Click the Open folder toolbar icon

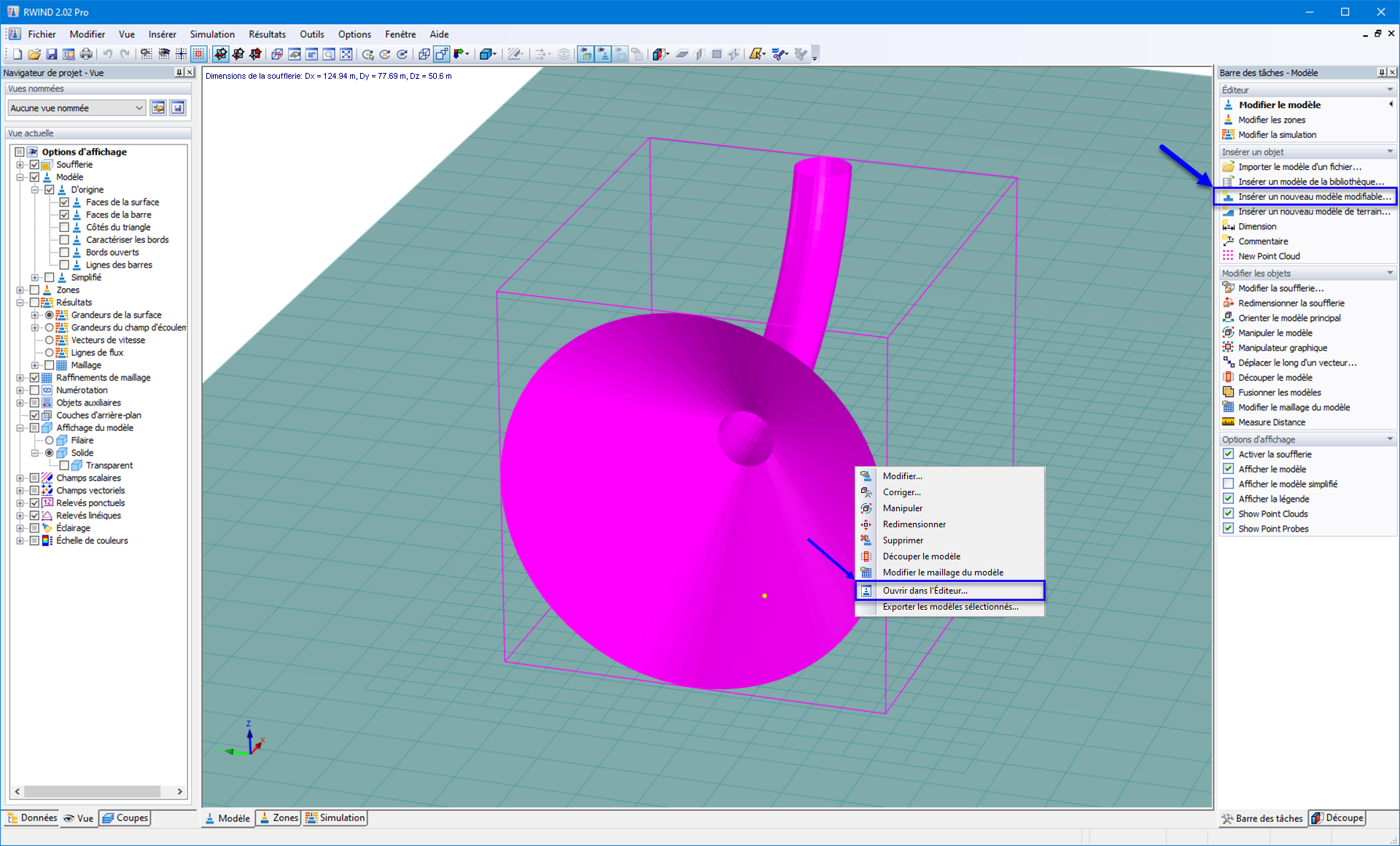pos(34,54)
